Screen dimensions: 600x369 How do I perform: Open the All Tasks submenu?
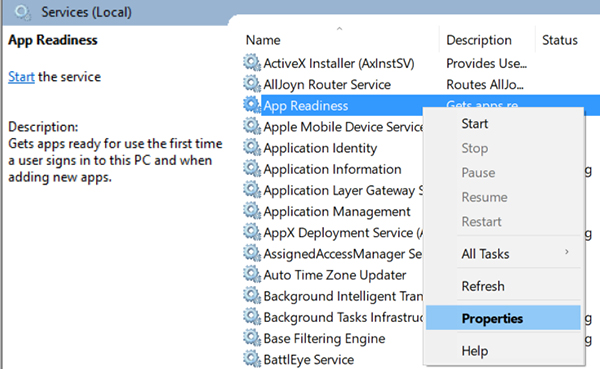coord(503,254)
